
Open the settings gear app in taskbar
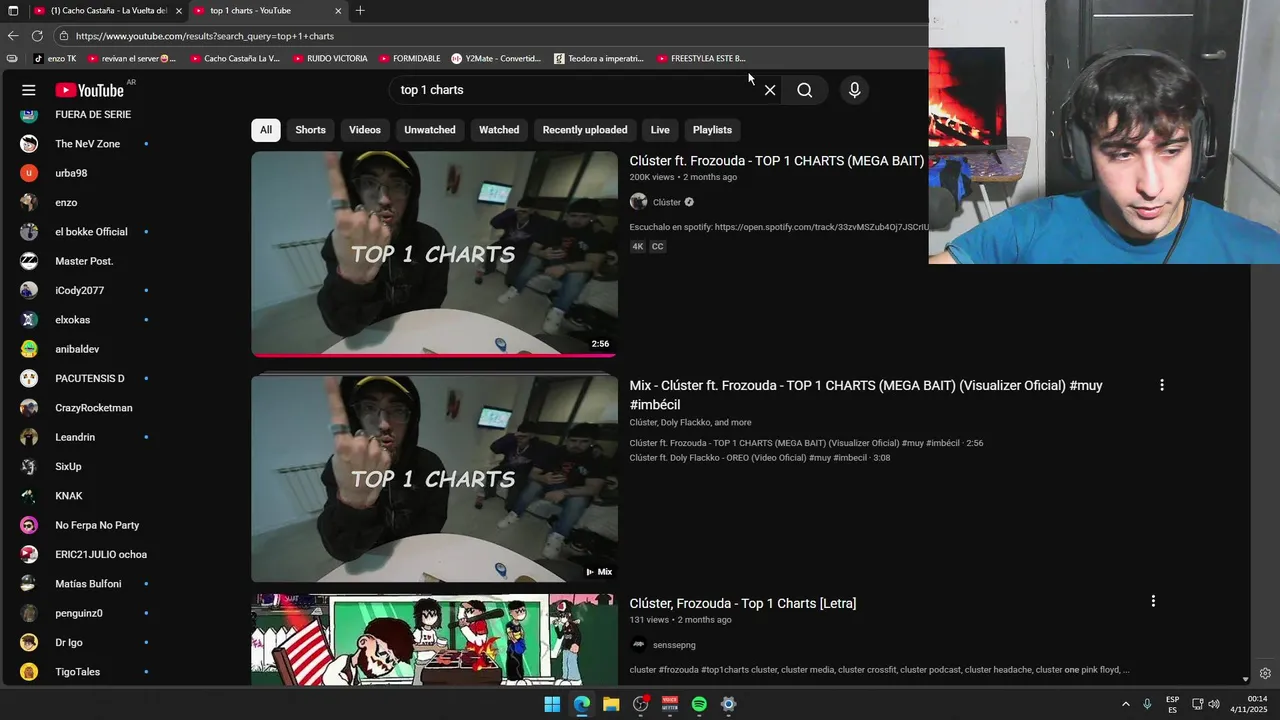click(728, 704)
